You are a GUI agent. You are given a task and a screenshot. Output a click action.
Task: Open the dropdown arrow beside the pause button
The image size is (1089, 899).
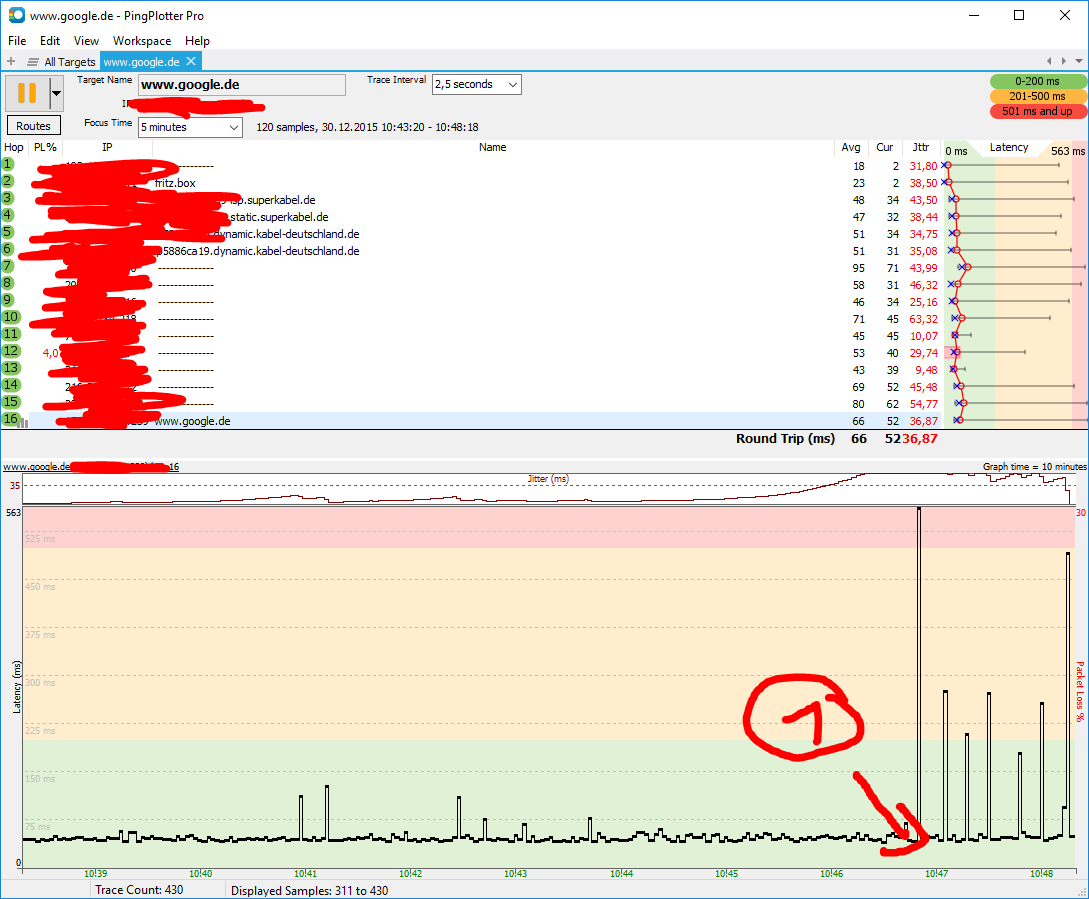click(x=56, y=92)
